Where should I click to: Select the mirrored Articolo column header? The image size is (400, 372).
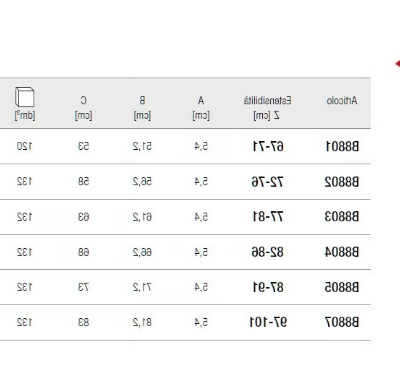[x=342, y=100]
